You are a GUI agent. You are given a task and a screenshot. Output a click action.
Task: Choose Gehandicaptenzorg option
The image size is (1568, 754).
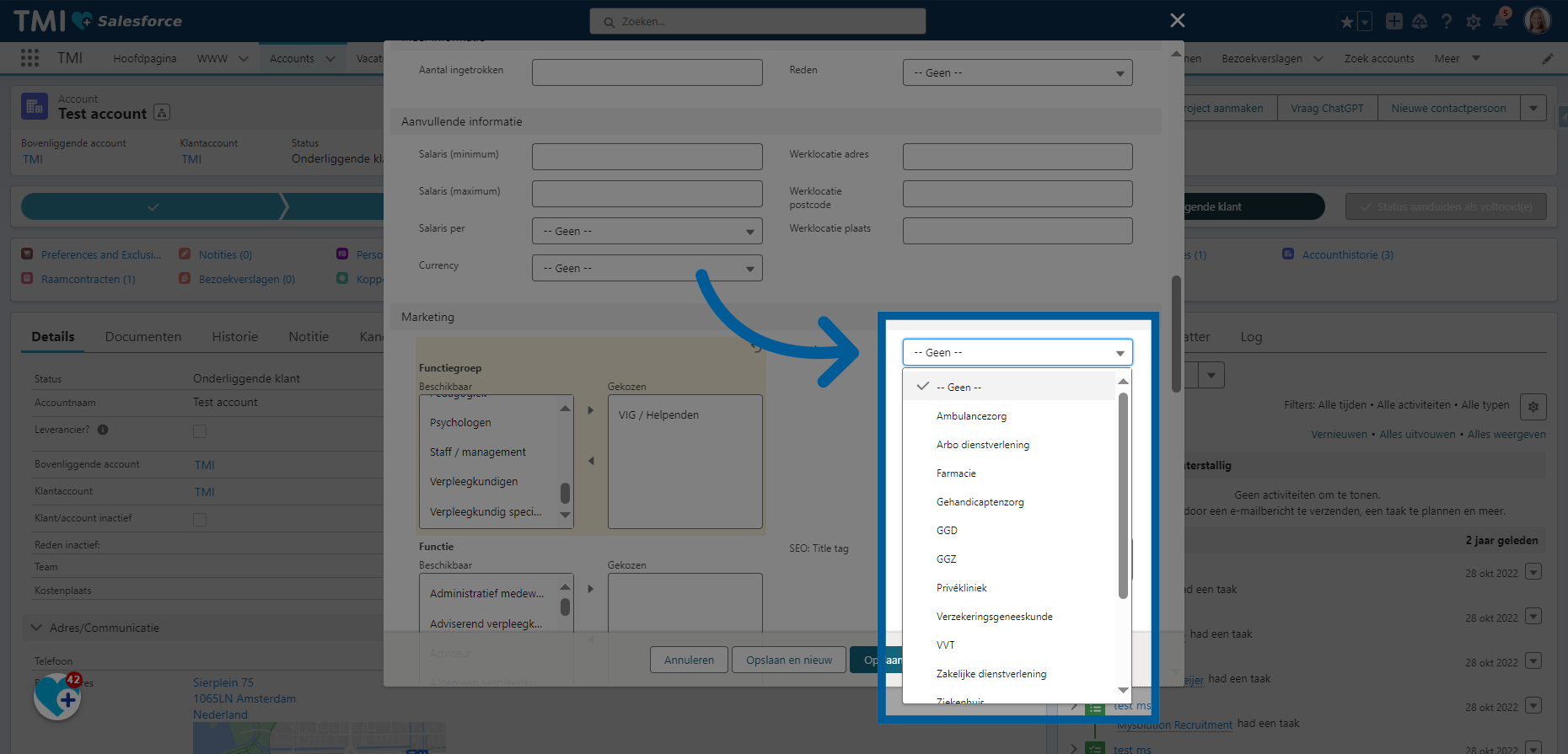point(1009,502)
